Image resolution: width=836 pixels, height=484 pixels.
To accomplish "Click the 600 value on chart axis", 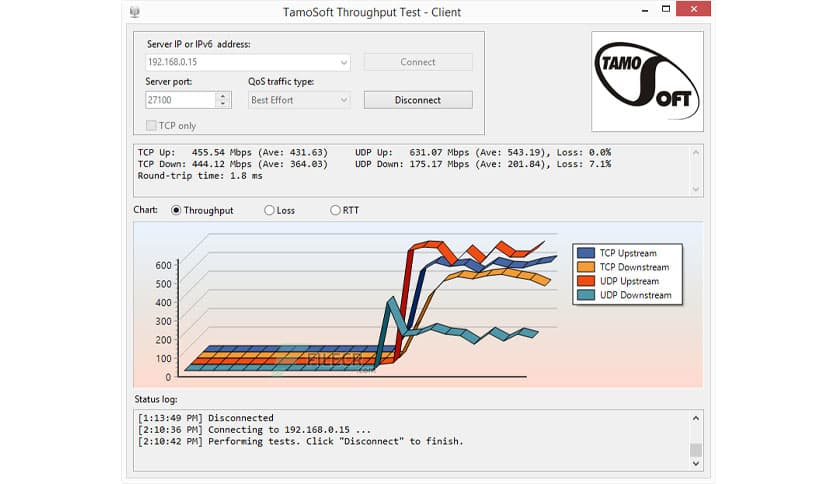I will tap(163, 265).
